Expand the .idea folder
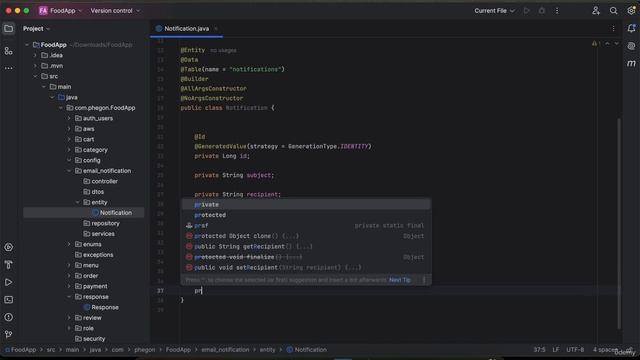The height and width of the screenshot is (360, 640). click(36, 55)
